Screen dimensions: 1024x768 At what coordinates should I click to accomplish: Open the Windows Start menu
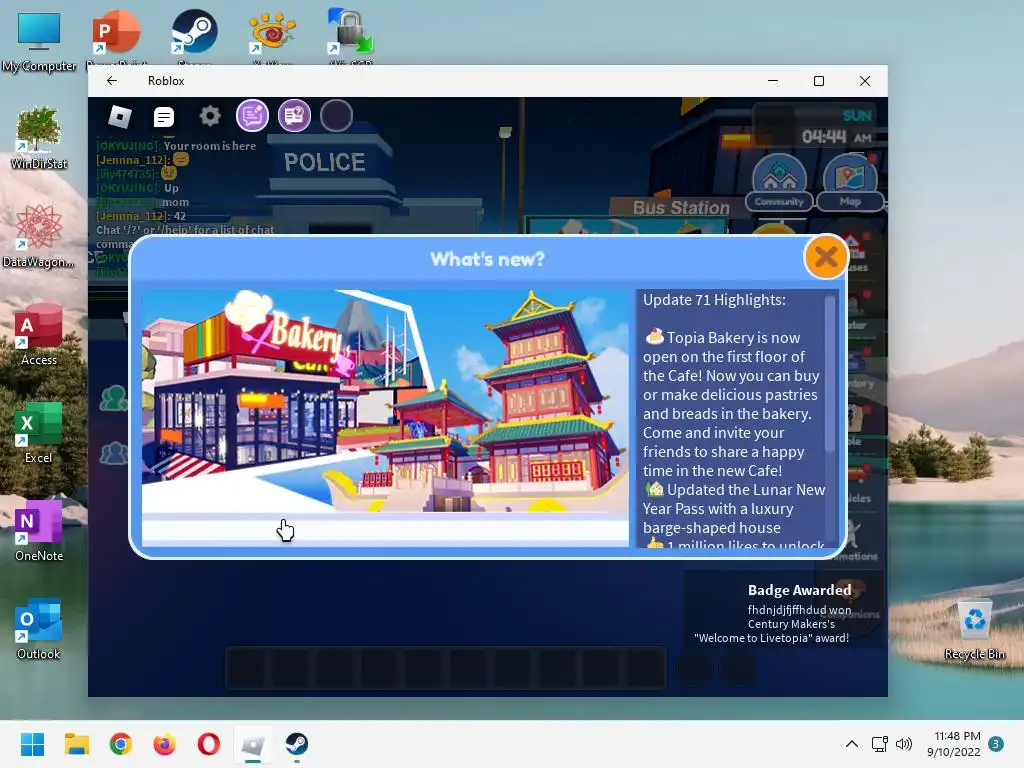pyautogui.click(x=32, y=744)
